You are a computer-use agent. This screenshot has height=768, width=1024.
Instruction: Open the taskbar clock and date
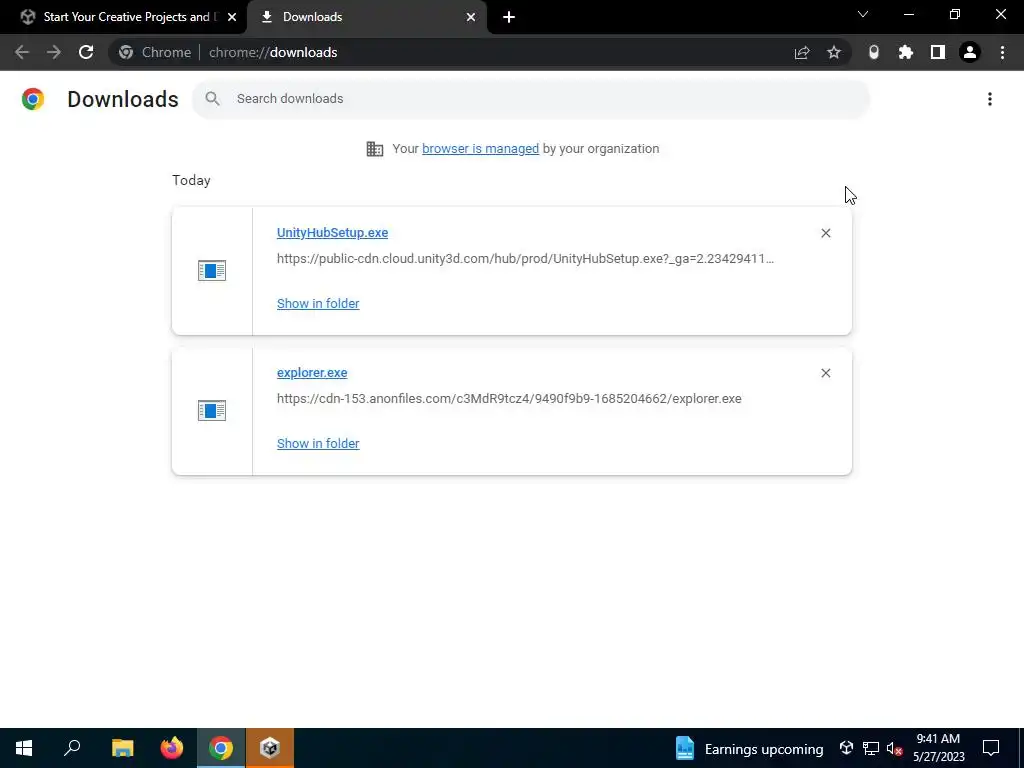[x=938, y=748]
